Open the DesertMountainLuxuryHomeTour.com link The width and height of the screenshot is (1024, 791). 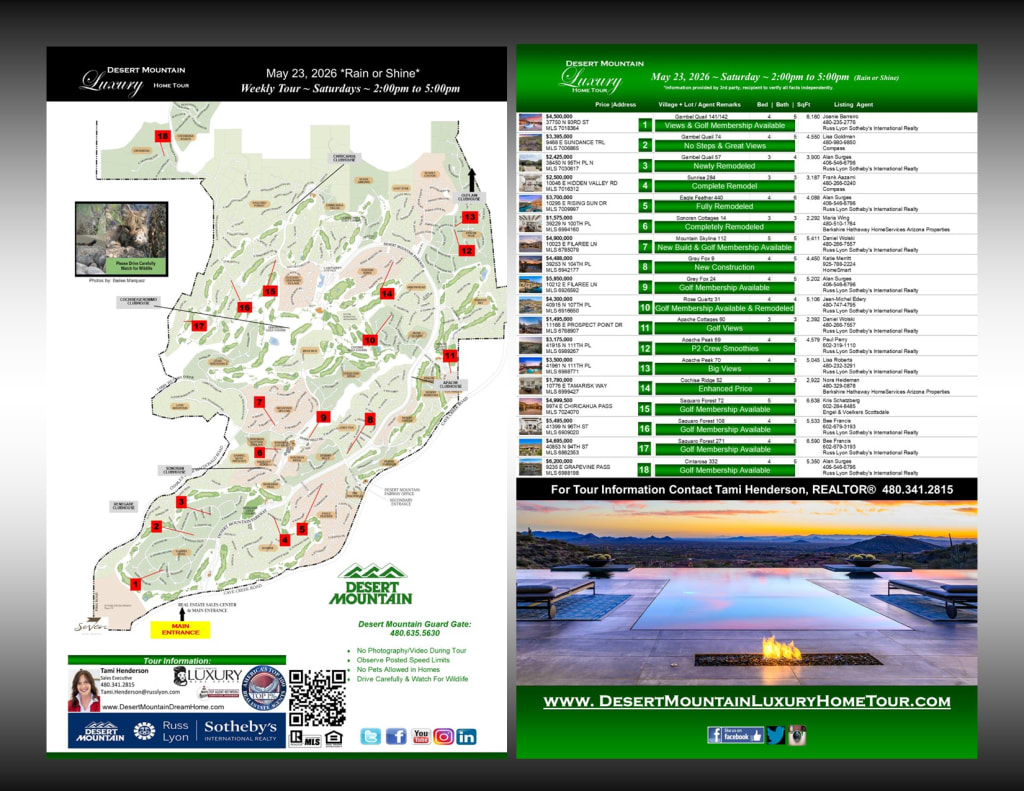(746, 702)
